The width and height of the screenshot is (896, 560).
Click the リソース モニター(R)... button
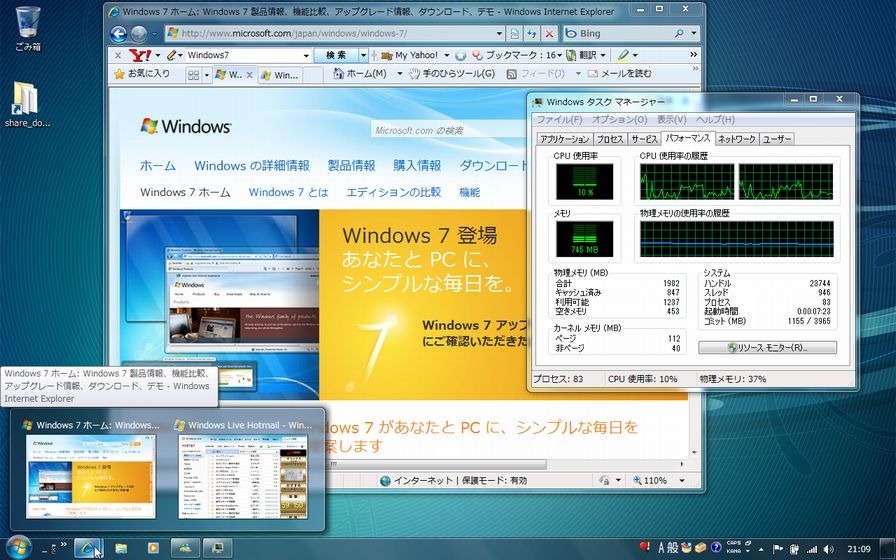[767, 348]
